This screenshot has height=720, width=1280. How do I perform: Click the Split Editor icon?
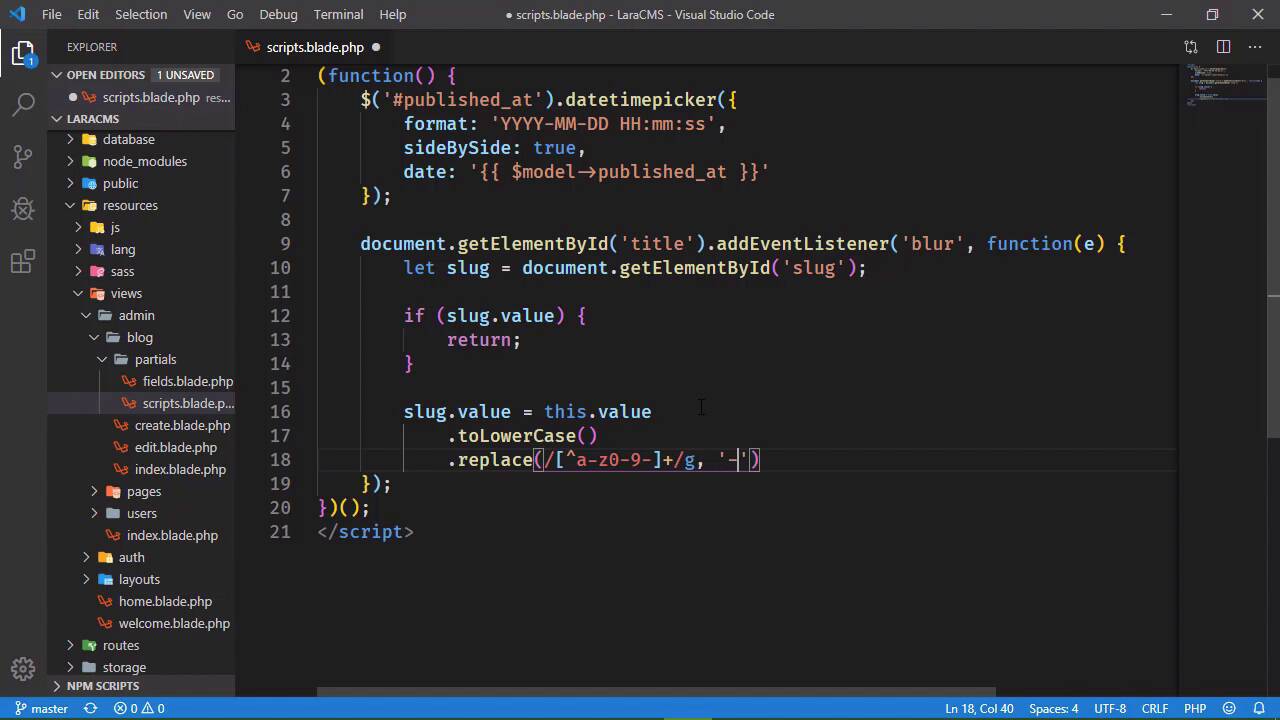tap(1223, 47)
